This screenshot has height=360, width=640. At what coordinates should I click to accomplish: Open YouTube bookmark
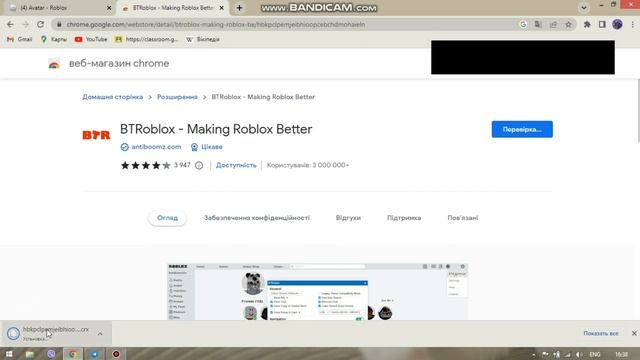click(91, 39)
